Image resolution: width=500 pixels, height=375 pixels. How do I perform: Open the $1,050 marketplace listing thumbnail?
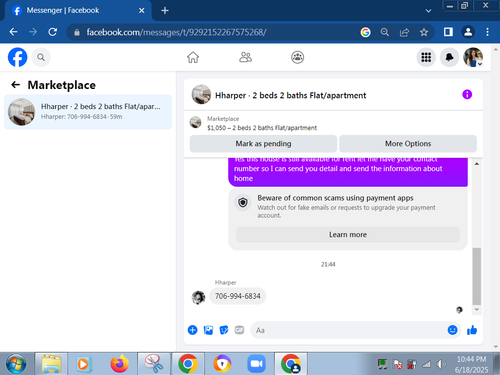coord(195,122)
